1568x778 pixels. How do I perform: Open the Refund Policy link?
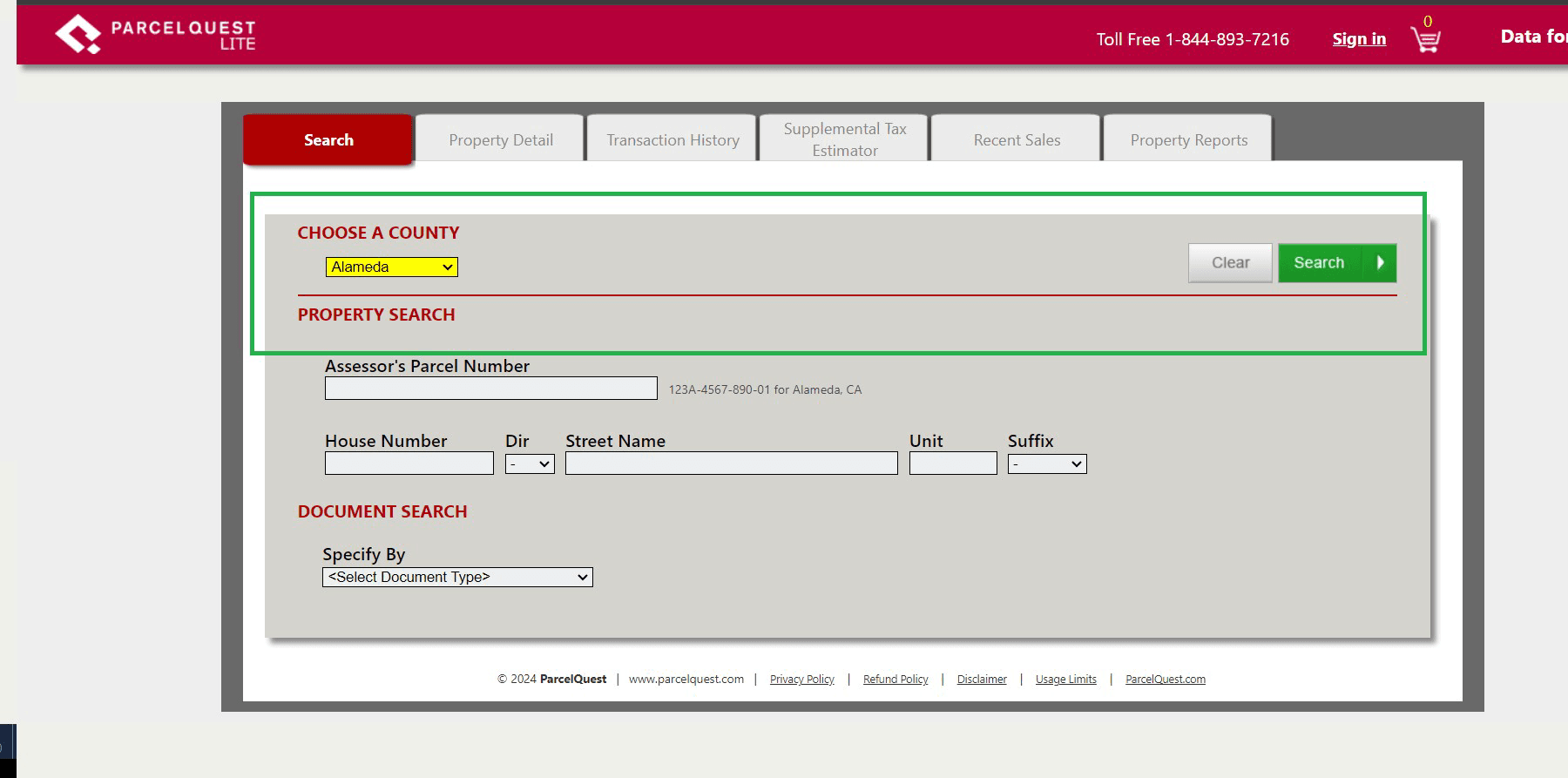[896, 680]
